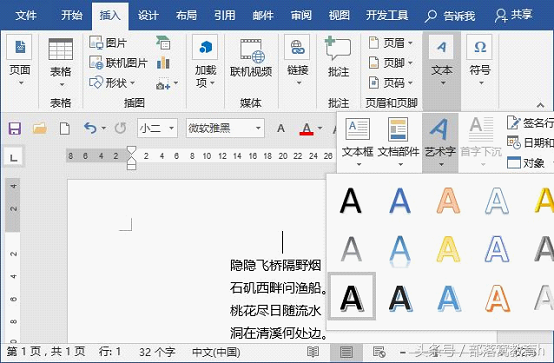554x363 pixels.
Task: Open the font name box 微软雅黑
Action: [x=225, y=128]
